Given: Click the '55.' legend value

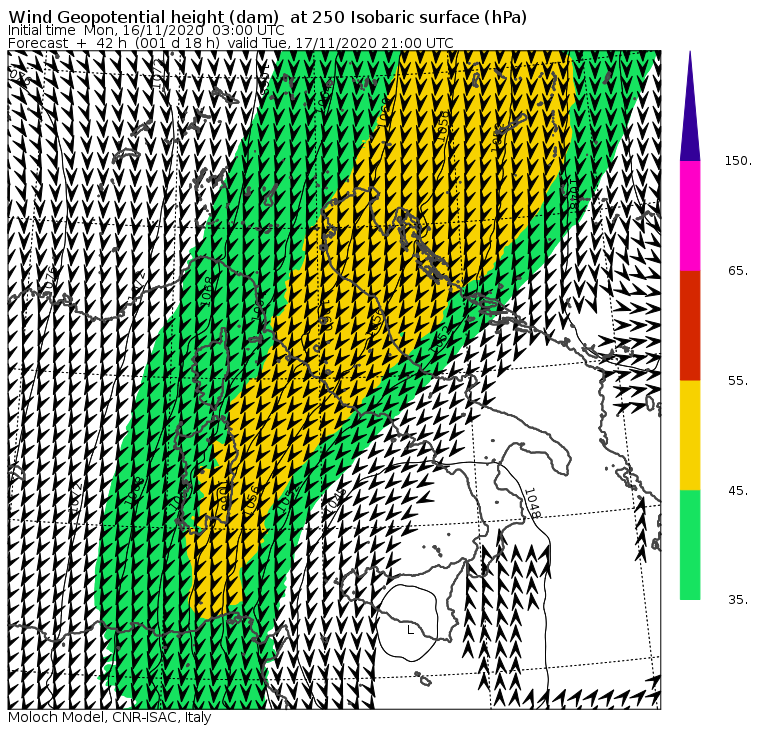Looking at the screenshot, I should 738,381.
